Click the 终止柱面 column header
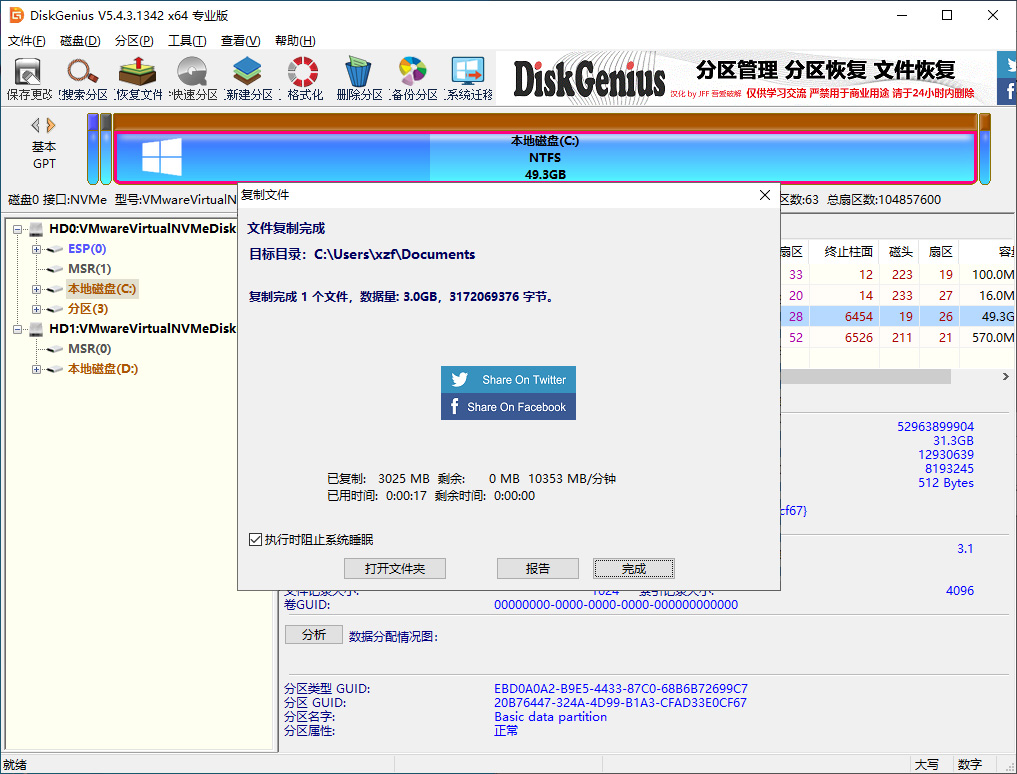Image resolution: width=1017 pixels, height=774 pixels. [x=848, y=252]
